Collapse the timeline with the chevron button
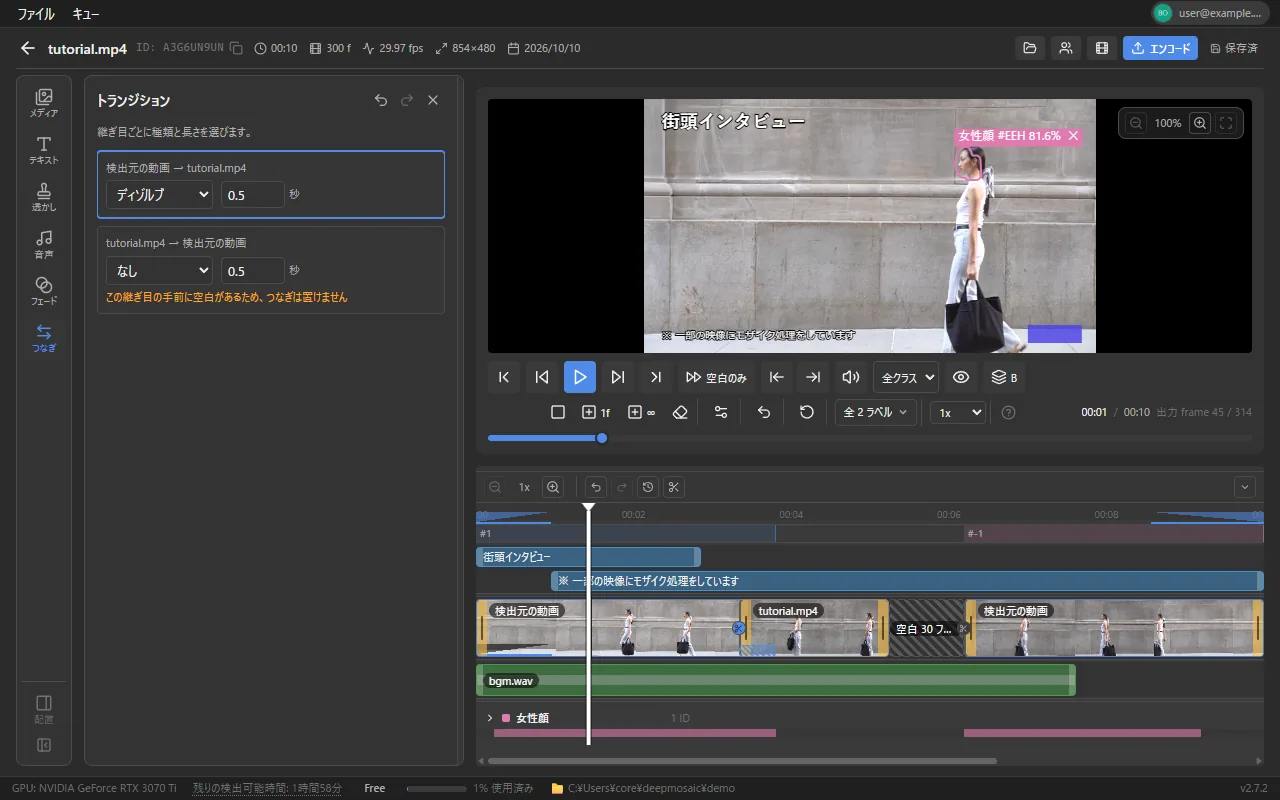This screenshot has width=1280, height=800. click(1245, 487)
